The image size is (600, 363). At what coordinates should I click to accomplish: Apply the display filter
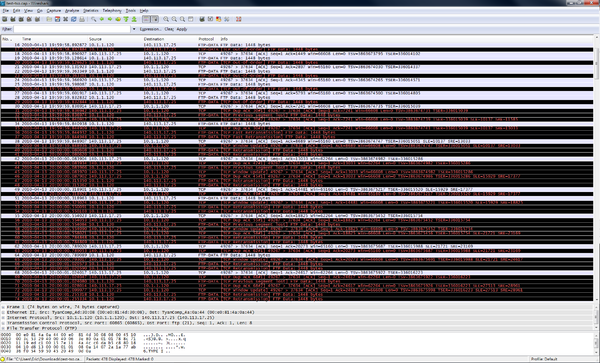[x=182, y=29]
